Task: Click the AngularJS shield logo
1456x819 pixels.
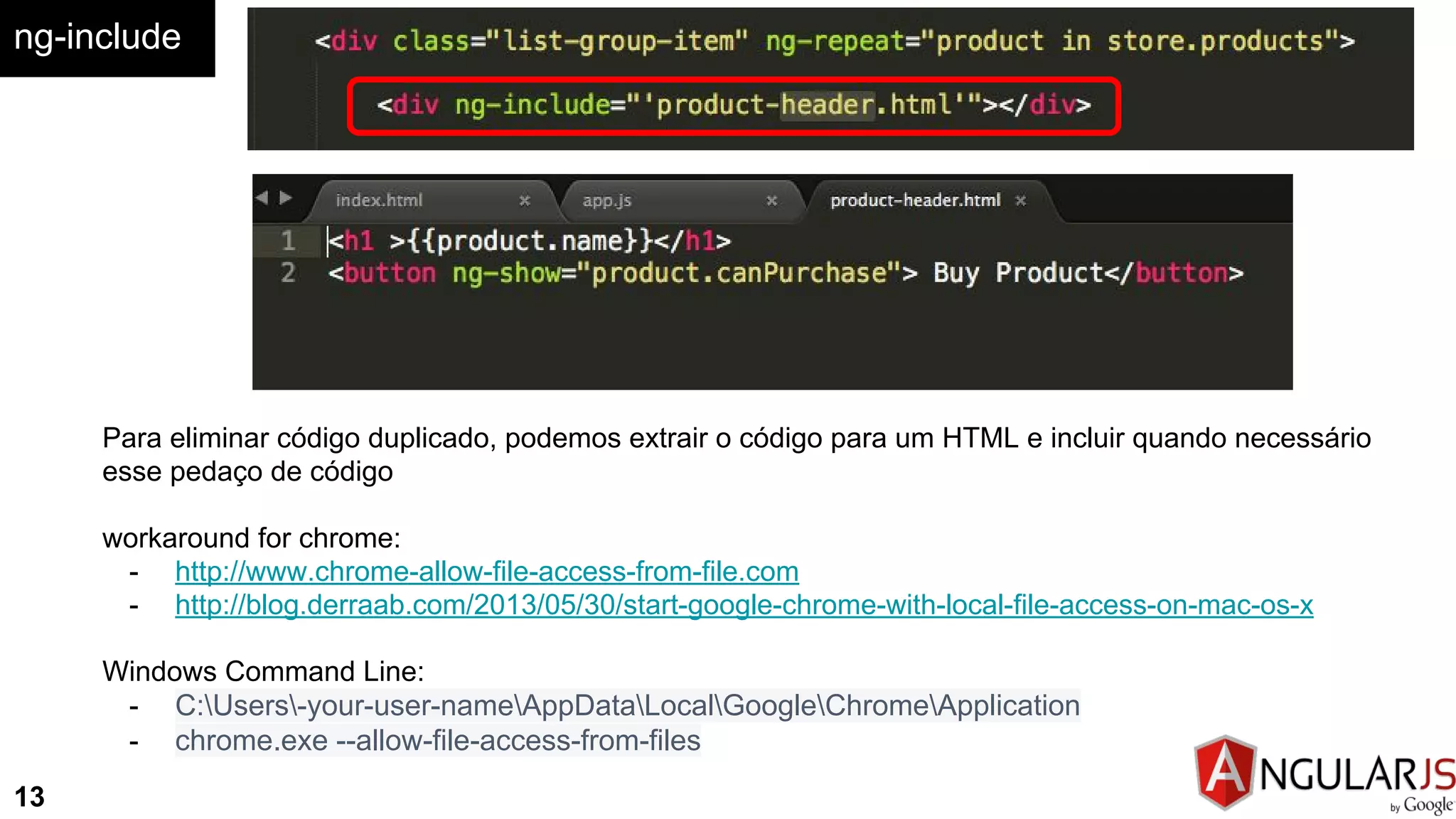Action: pos(1224,773)
